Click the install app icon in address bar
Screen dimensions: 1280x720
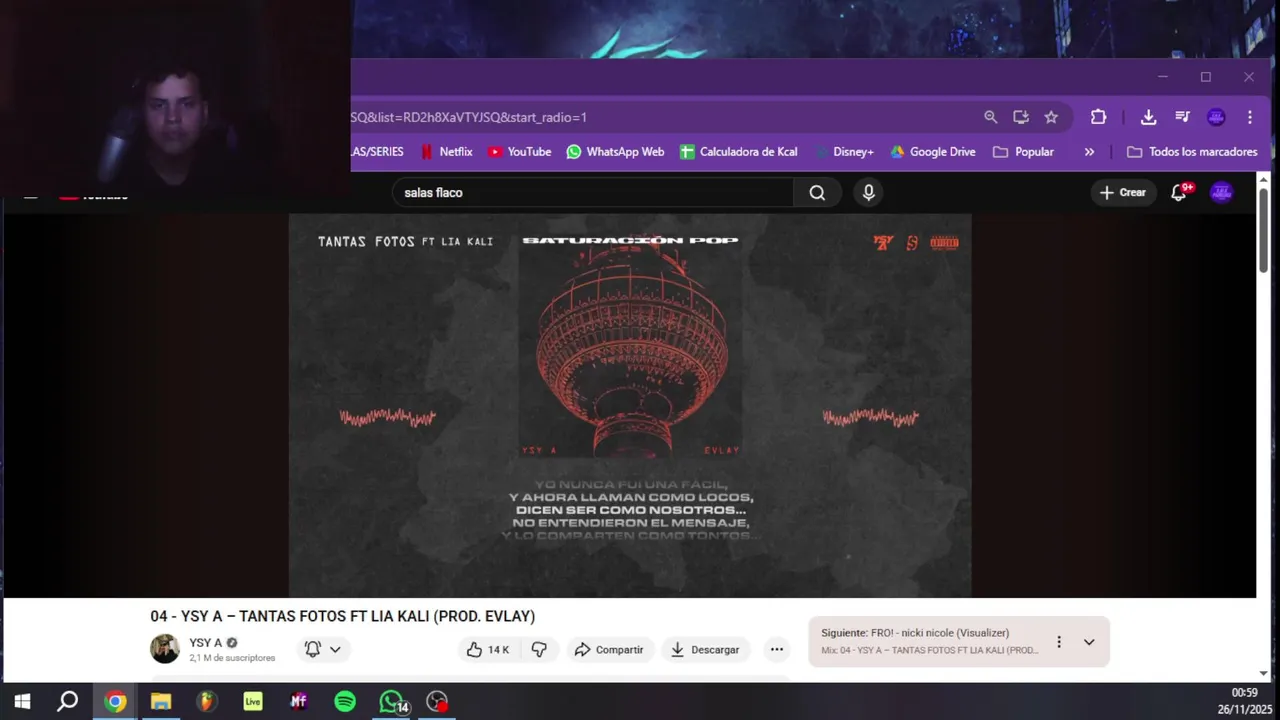pyautogui.click(x=1021, y=117)
